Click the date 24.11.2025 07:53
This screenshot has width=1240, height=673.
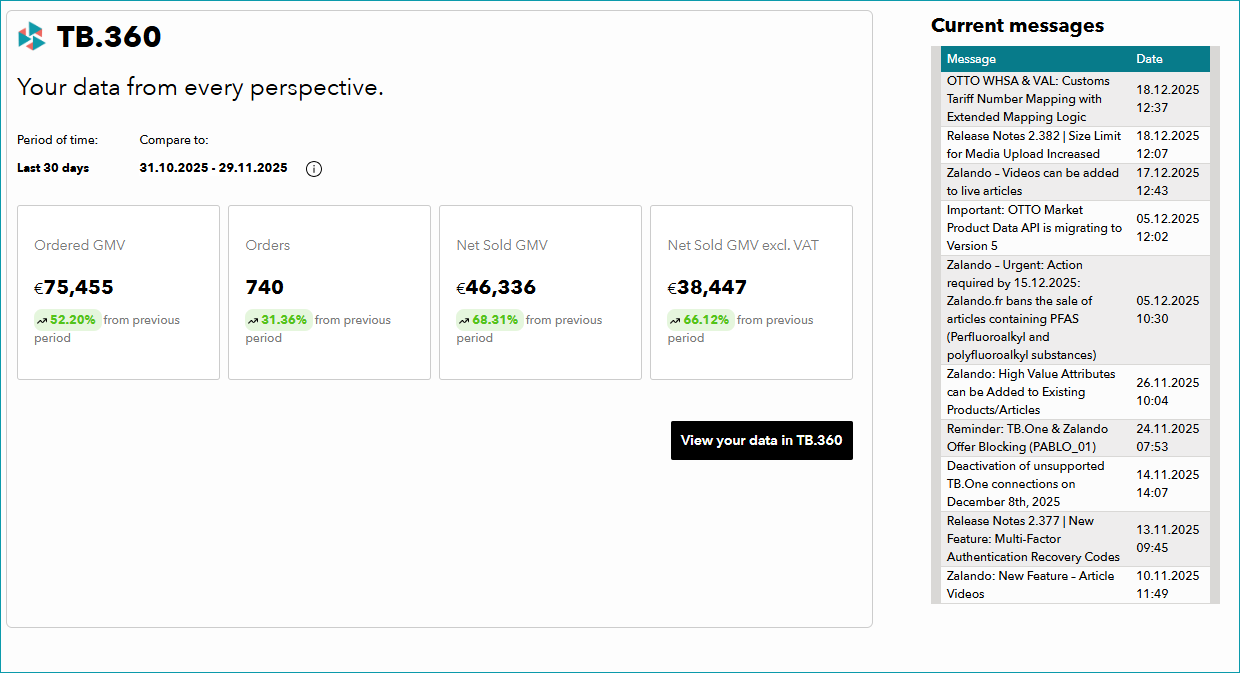[1167, 438]
